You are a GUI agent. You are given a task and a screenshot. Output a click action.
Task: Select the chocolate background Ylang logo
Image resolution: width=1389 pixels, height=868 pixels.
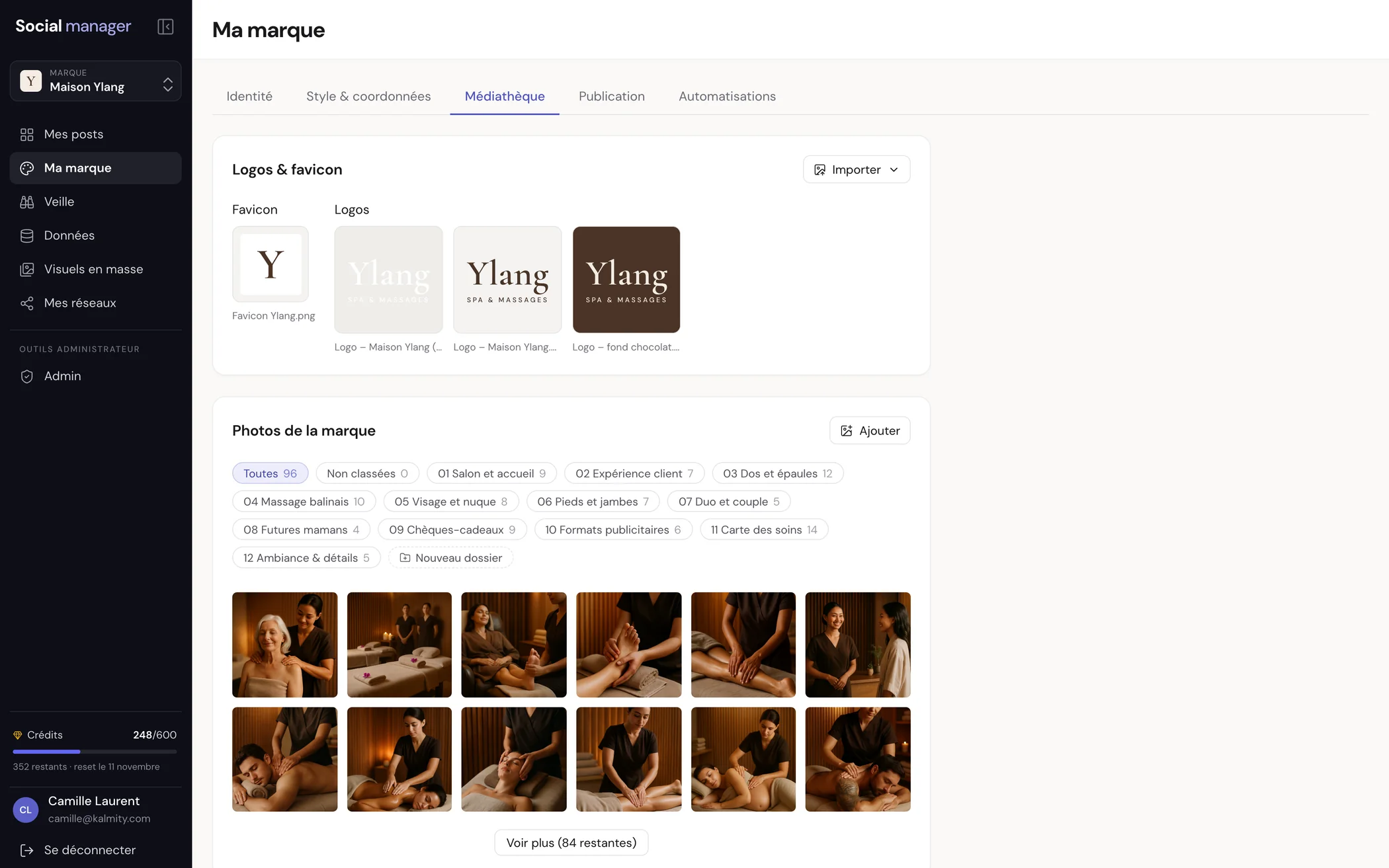(x=626, y=280)
